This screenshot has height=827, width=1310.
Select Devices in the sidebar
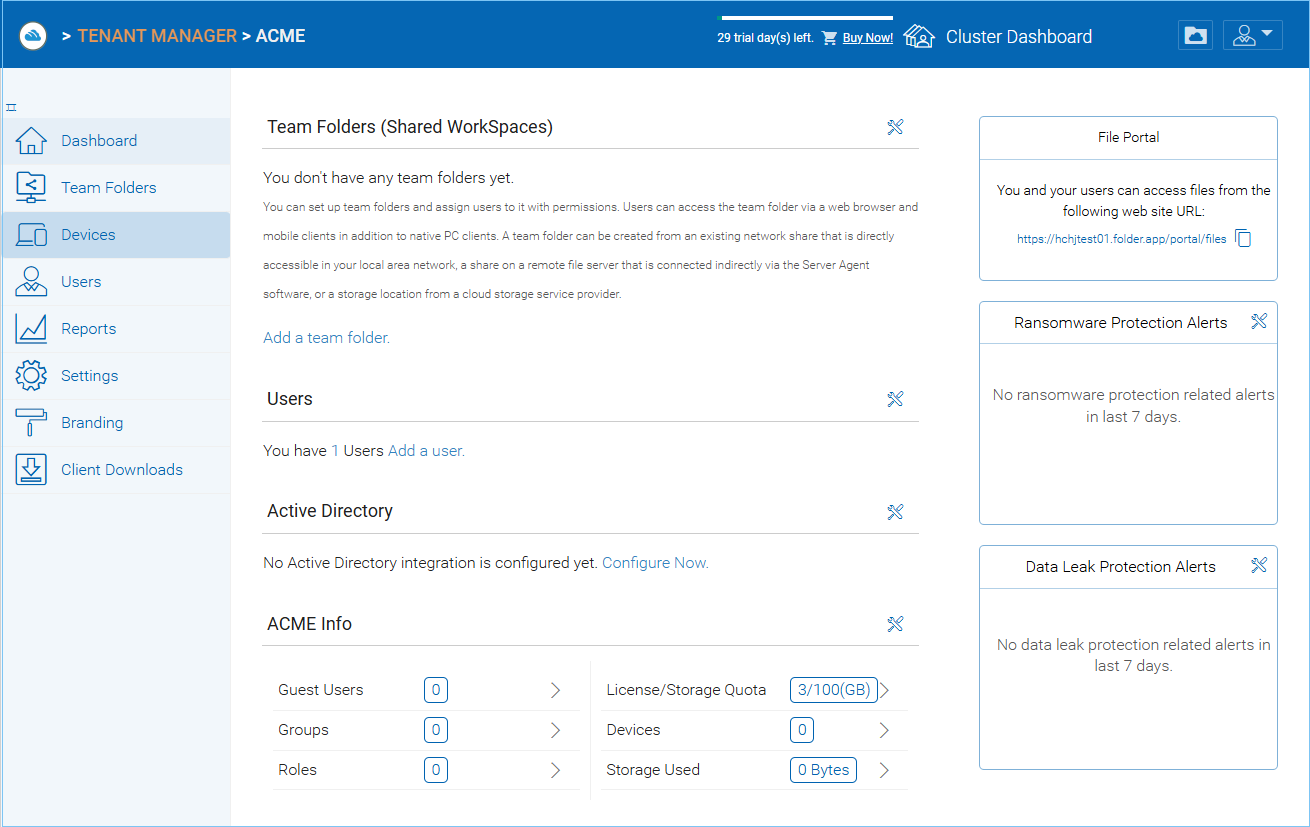pyautogui.click(x=116, y=235)
